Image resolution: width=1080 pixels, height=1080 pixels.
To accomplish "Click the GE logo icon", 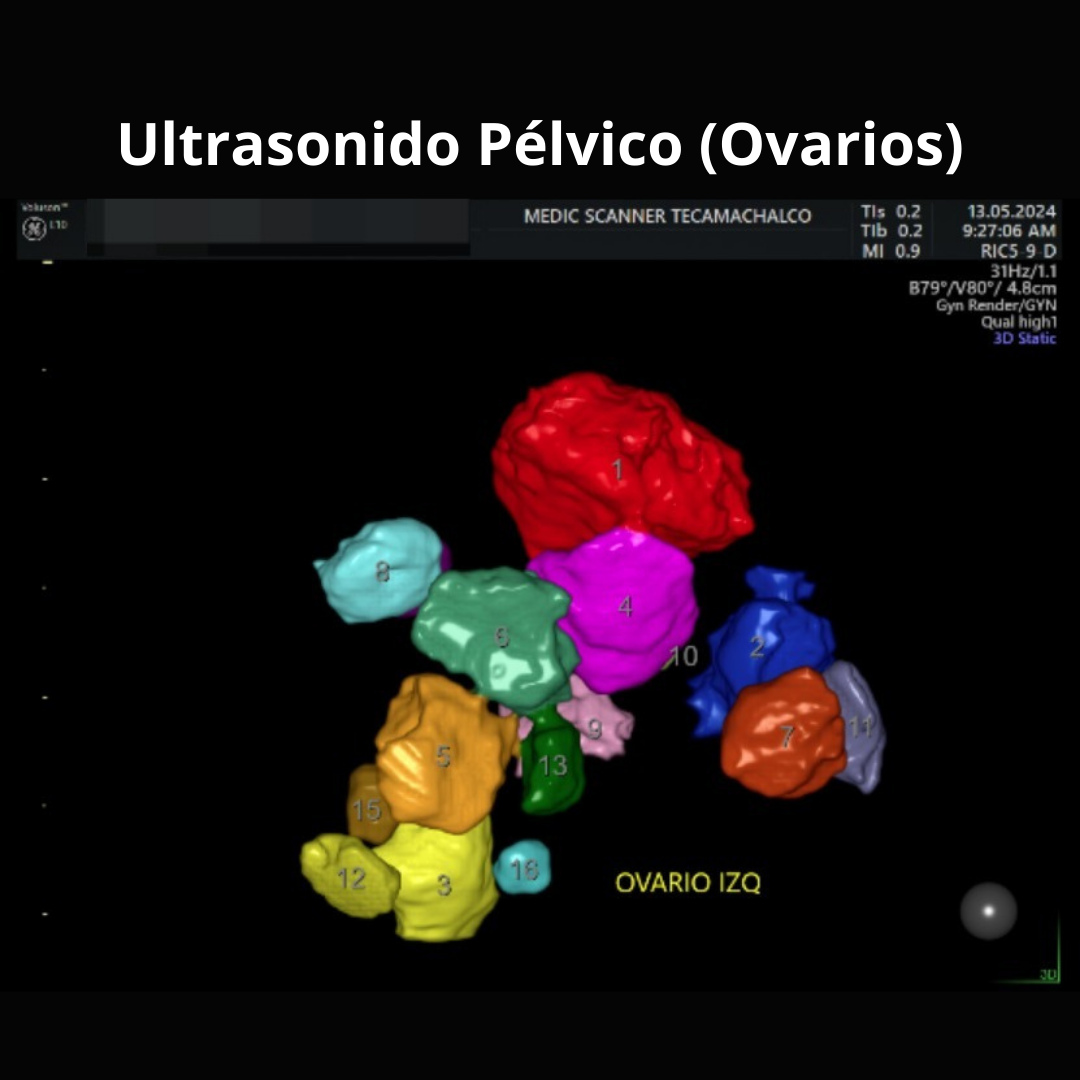I will (31, 226).
